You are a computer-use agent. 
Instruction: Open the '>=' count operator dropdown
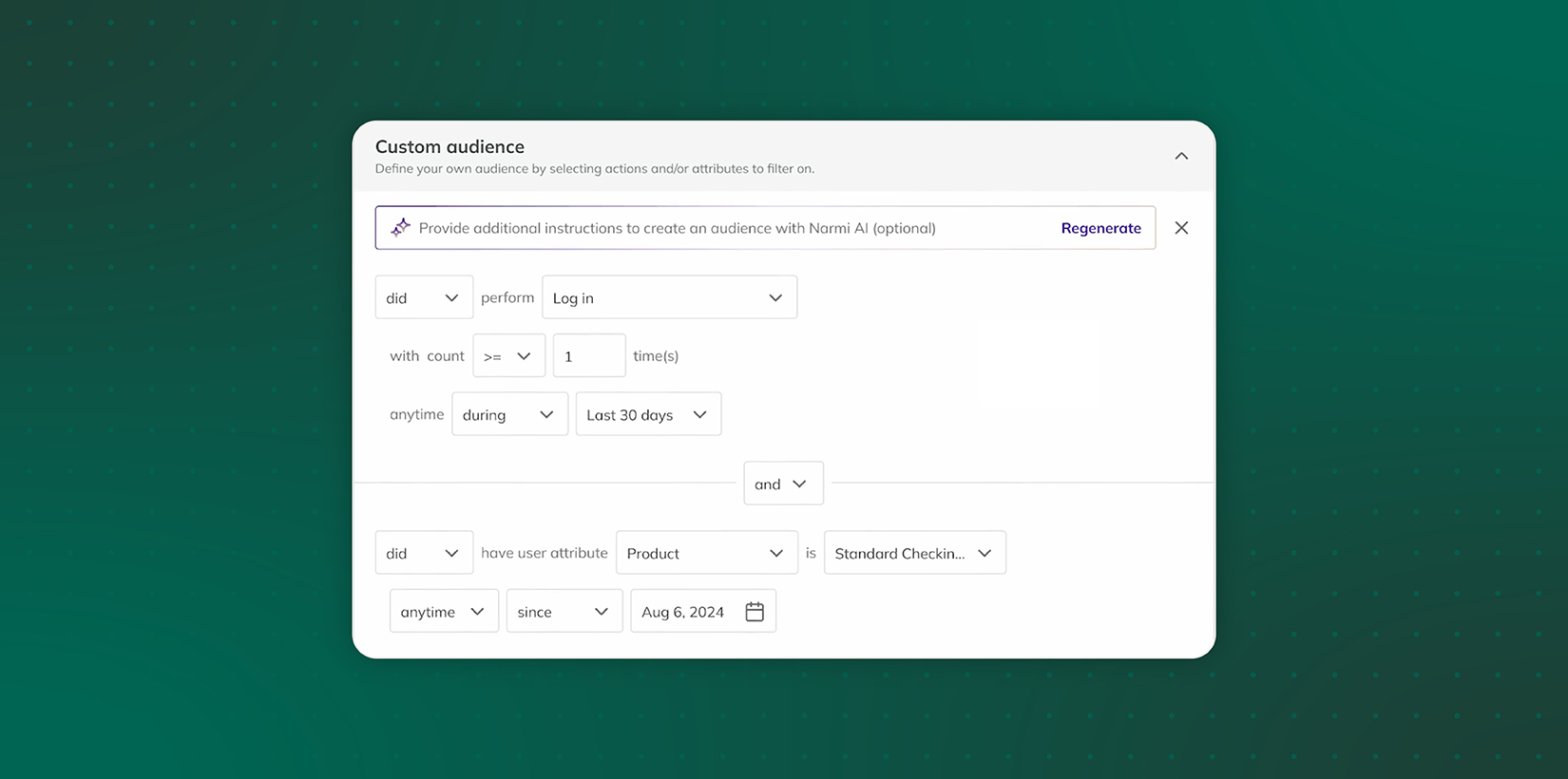coord(508,356)
